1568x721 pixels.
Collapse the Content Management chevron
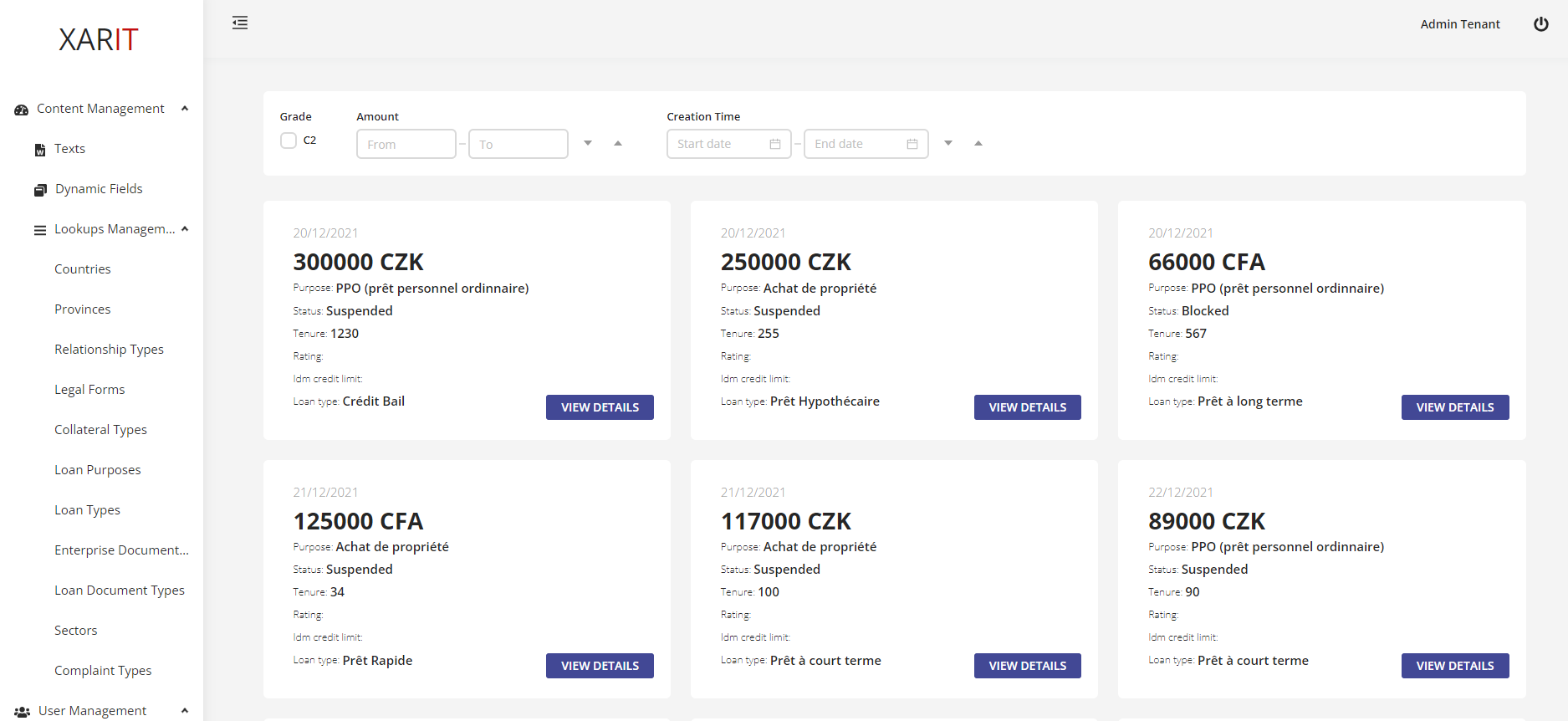[x=185, y=109]
